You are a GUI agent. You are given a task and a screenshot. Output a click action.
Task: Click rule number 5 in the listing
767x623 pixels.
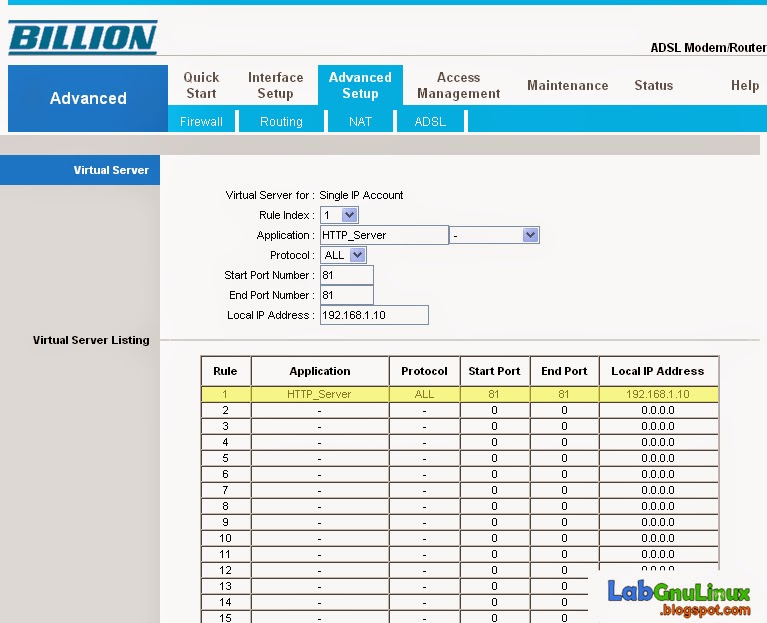(x=225, y=458)
